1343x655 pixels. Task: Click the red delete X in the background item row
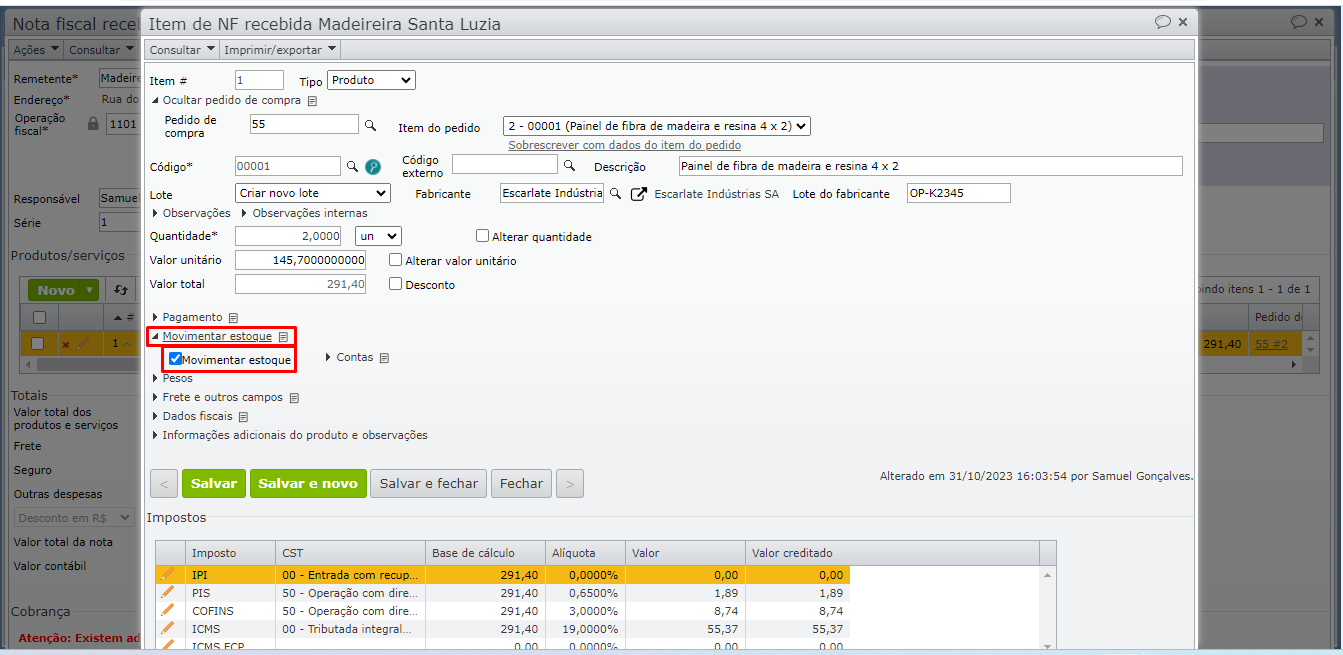click(66, 345)
